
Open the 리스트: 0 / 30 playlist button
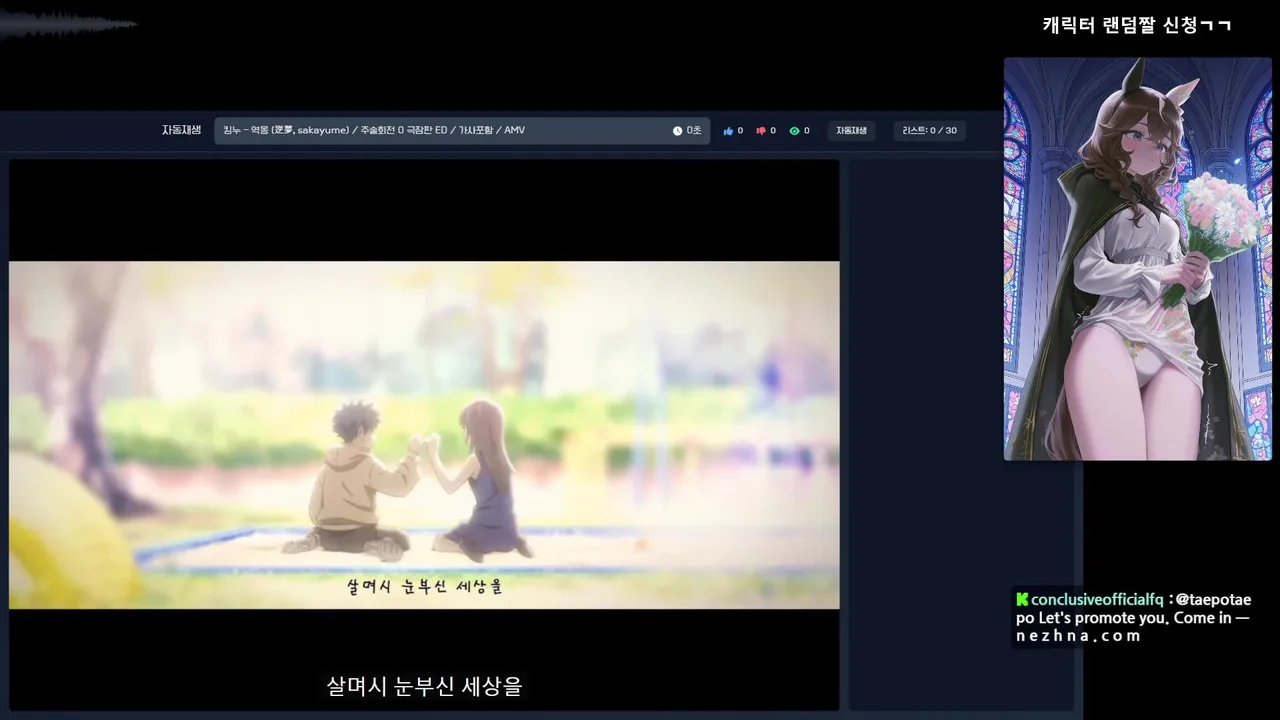coord(929,131)
